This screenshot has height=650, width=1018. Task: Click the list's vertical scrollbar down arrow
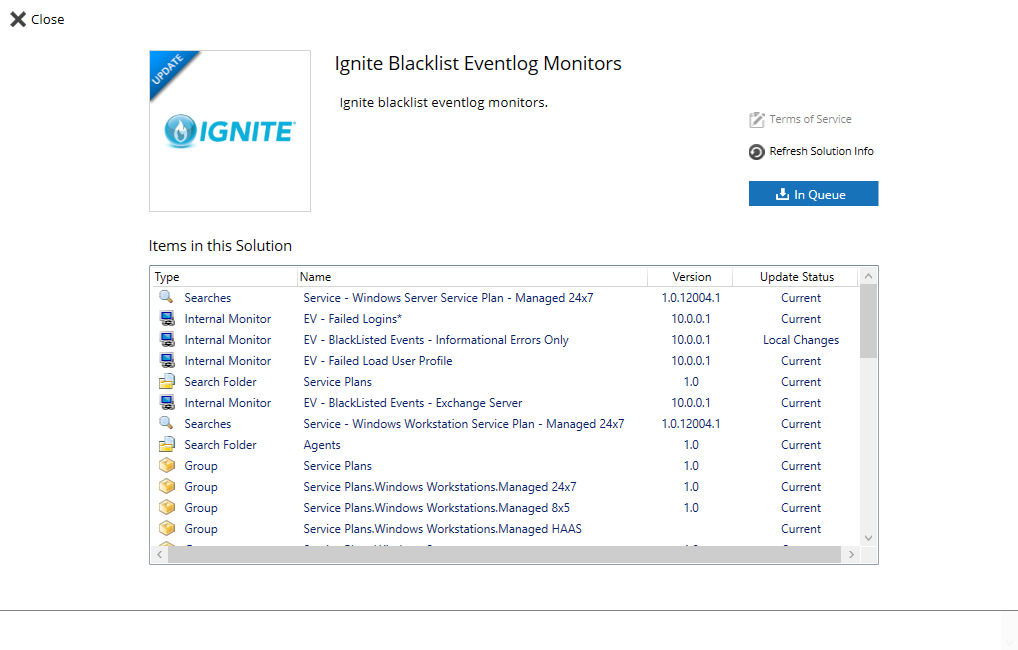pyautogui.click(x=868, y=538)
